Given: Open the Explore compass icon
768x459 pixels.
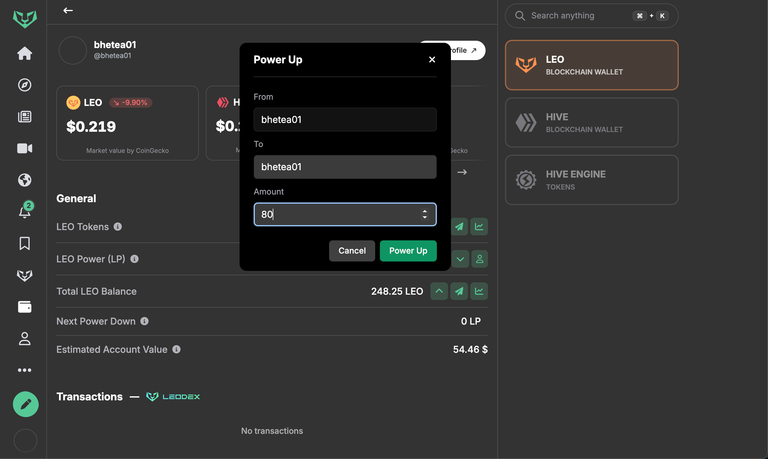Looking at the screenshot, I should click(24, 85).
